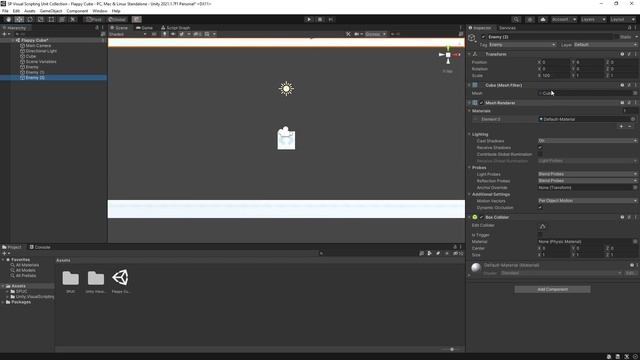Select the Rect transform tool
Screen dimensions: 640x360
[51, 19]
